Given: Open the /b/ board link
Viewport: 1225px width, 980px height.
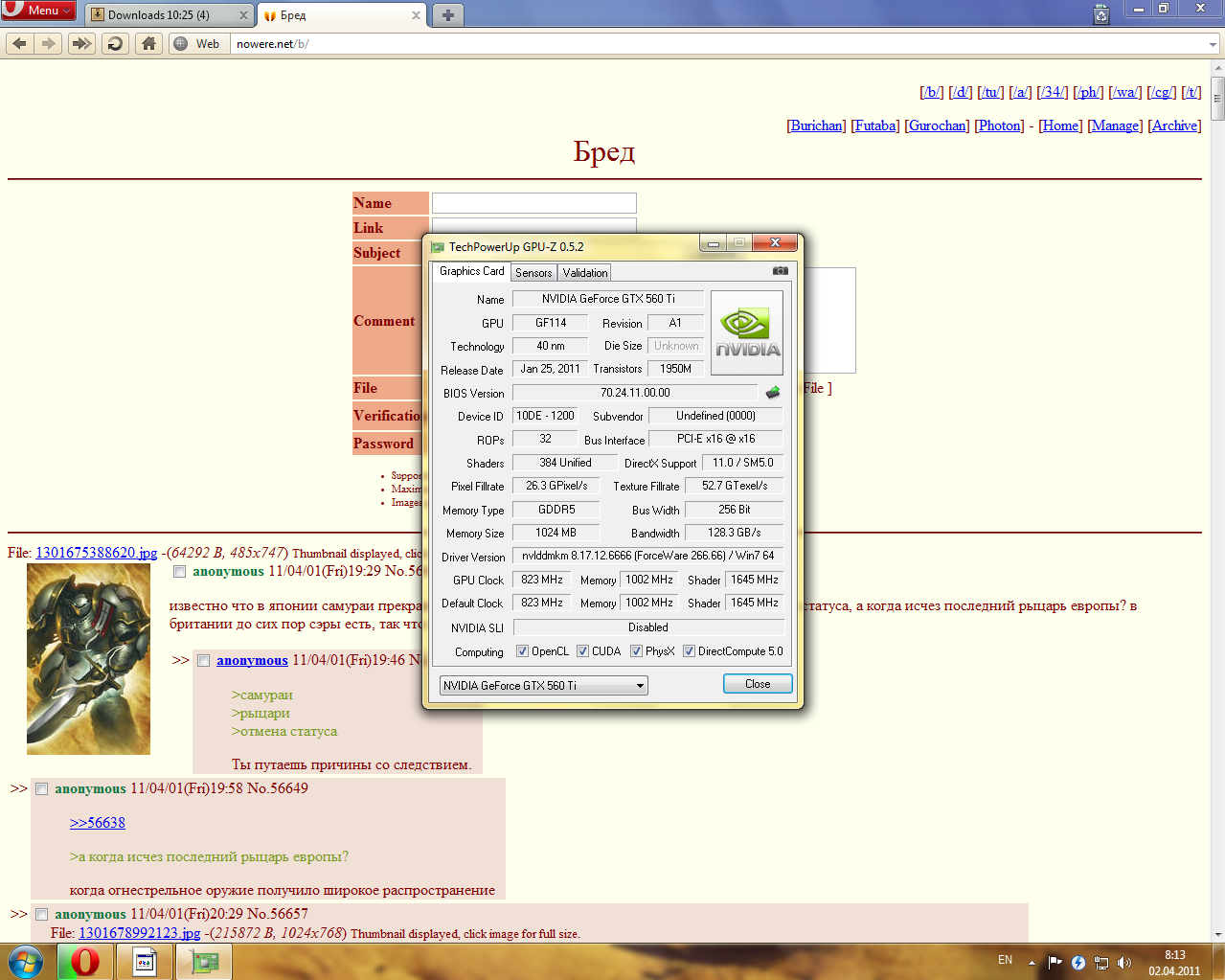Looking at the screenshot, I should (932, 92).
